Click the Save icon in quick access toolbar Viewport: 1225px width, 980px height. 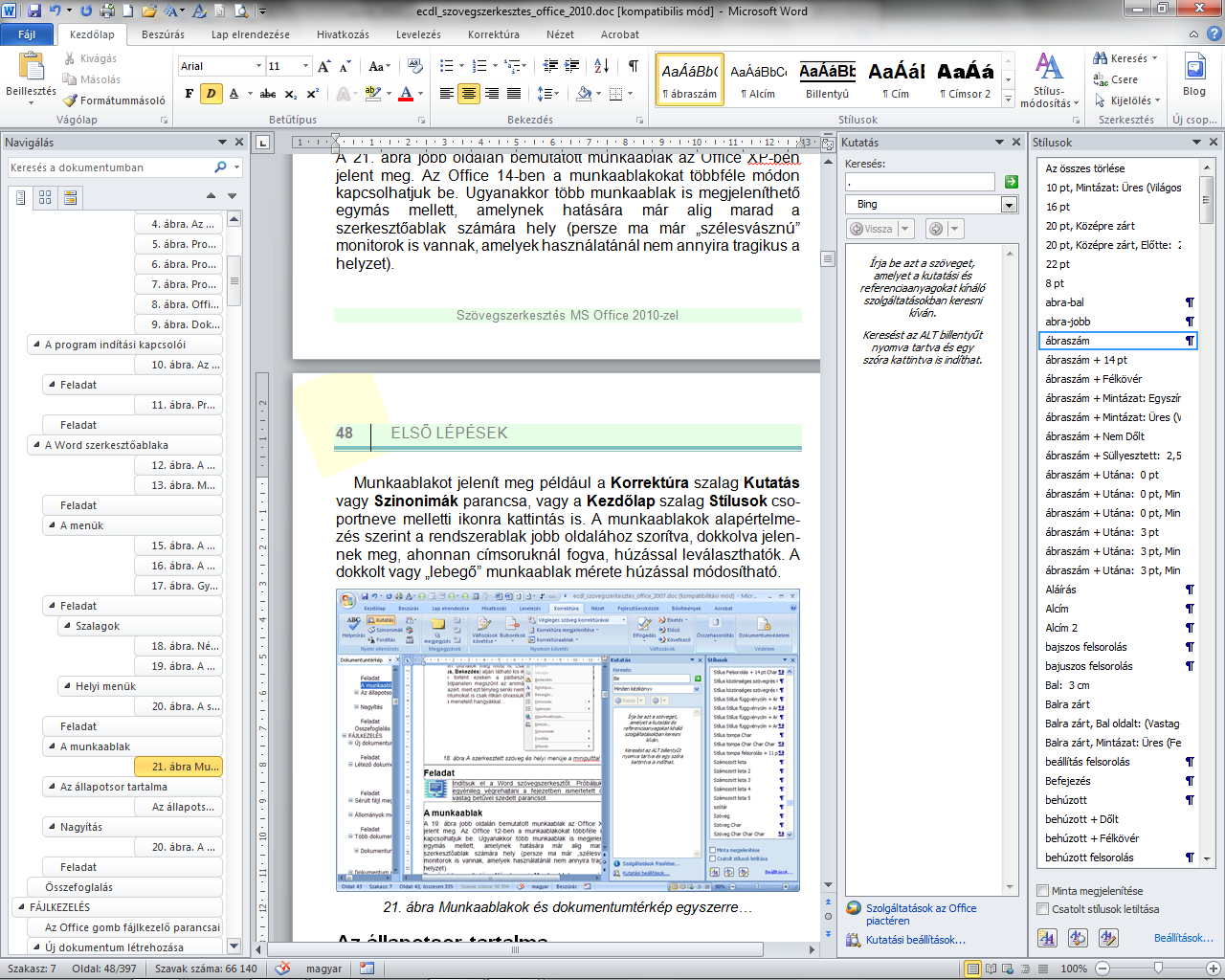(34, 11)
